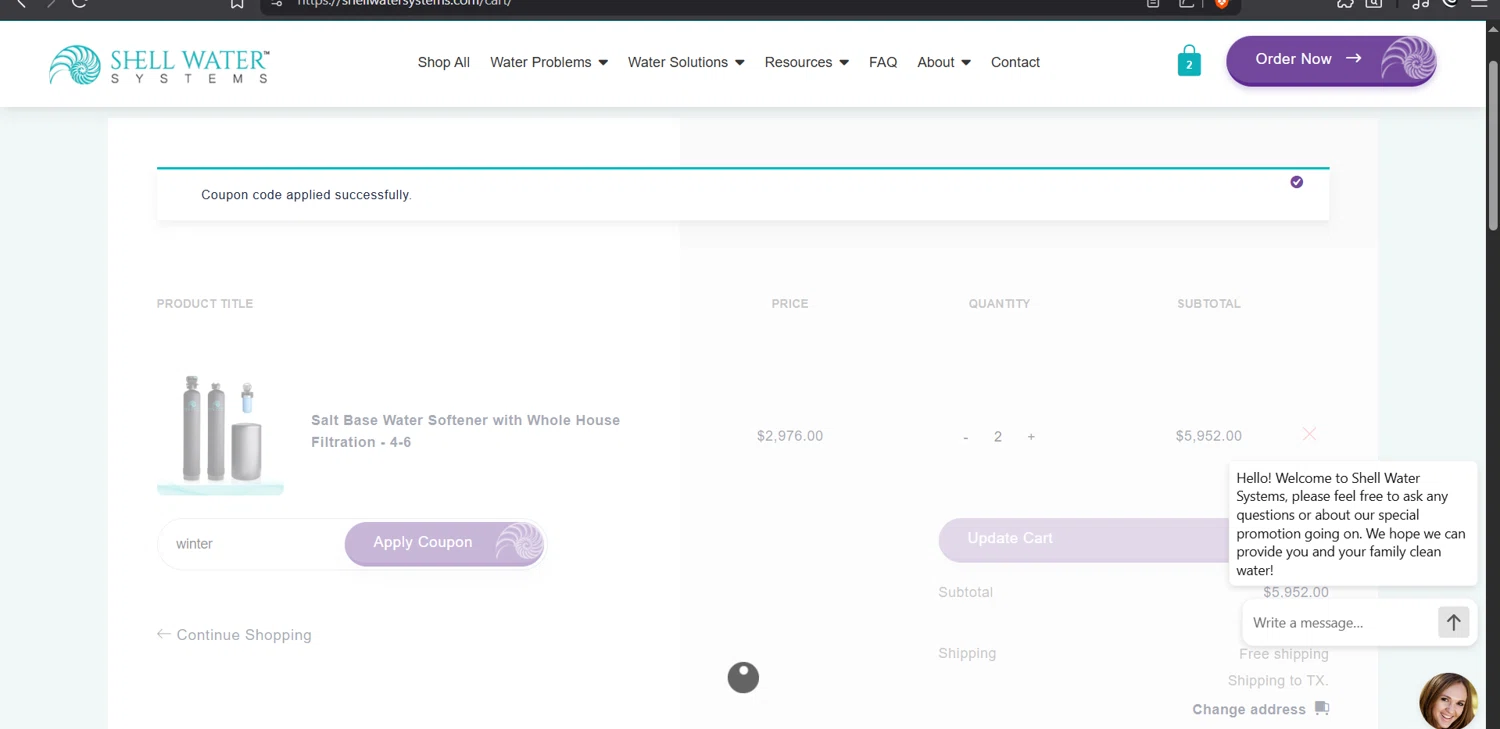
Task: Click the QUANTITY column header
Action: coord(999,304)
